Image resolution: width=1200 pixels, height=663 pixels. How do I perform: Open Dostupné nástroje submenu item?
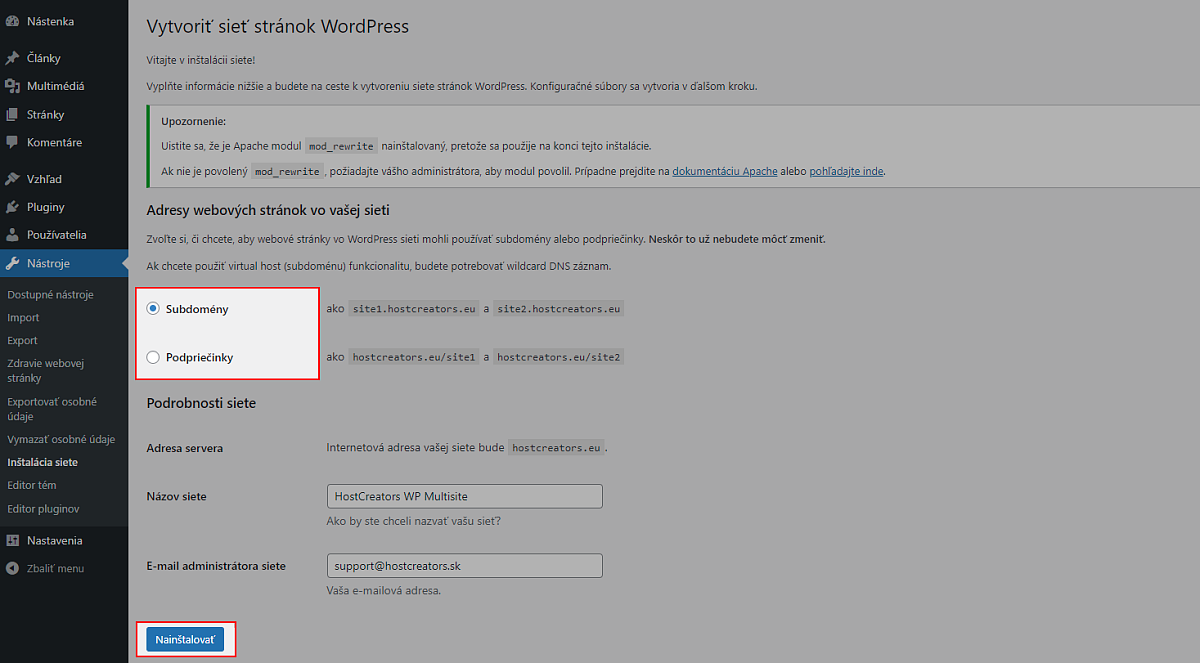click(50, 295)
